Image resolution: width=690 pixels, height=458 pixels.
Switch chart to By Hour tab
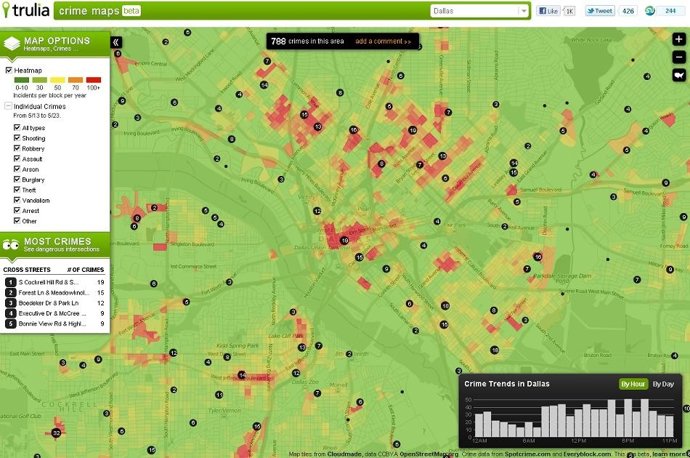pyautogui.click(x=633, y=384)
